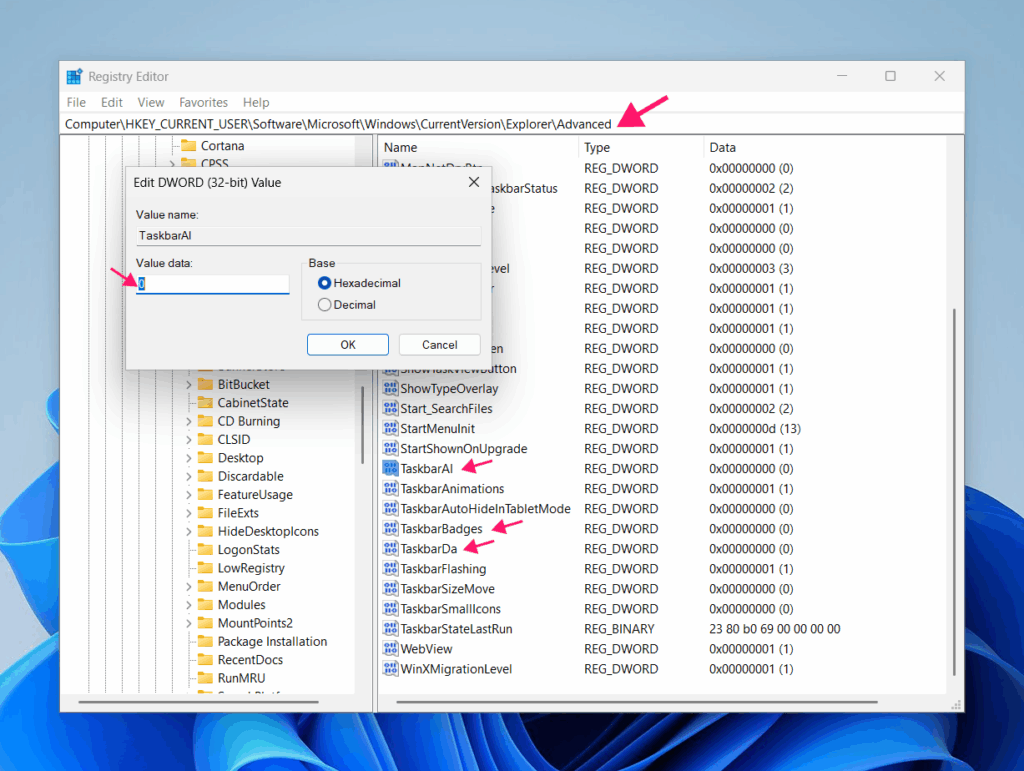Click the registry path address bar
The image size is (1024, 771).
click(512, 124)
